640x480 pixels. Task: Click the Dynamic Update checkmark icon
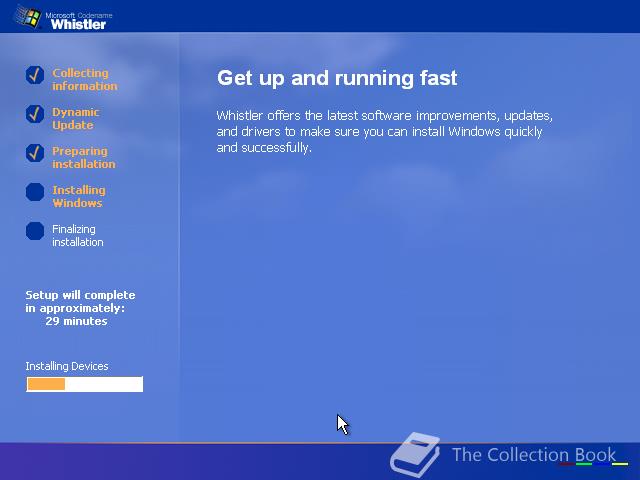click(35, 114)
